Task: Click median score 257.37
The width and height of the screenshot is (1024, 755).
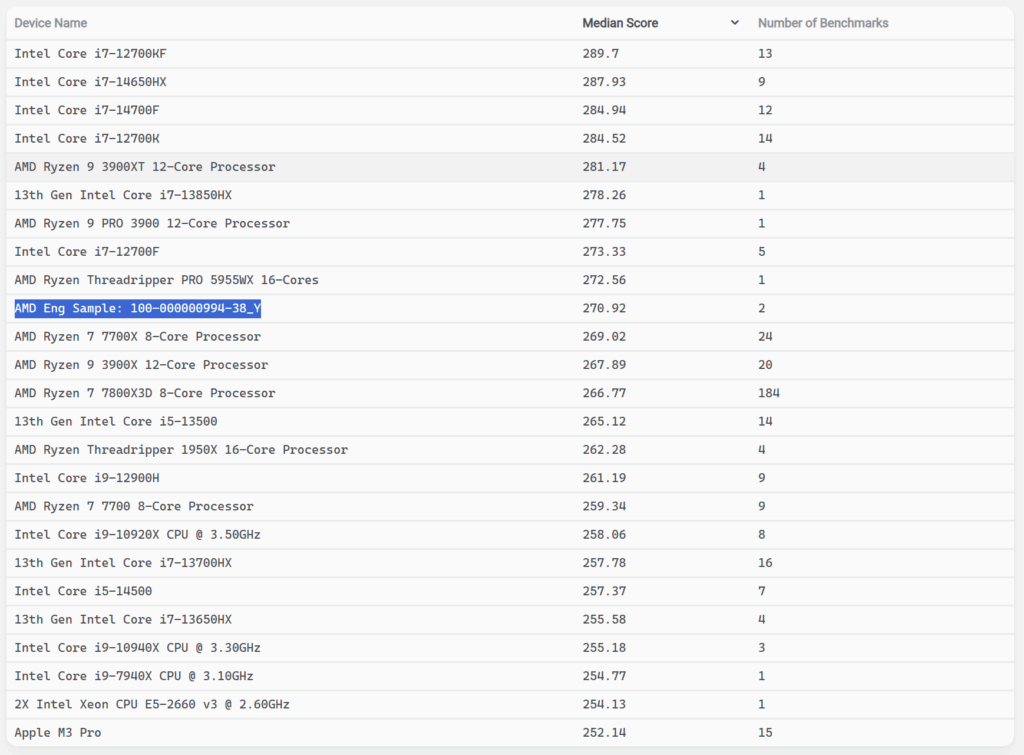Action: click(x=604, y=591)
